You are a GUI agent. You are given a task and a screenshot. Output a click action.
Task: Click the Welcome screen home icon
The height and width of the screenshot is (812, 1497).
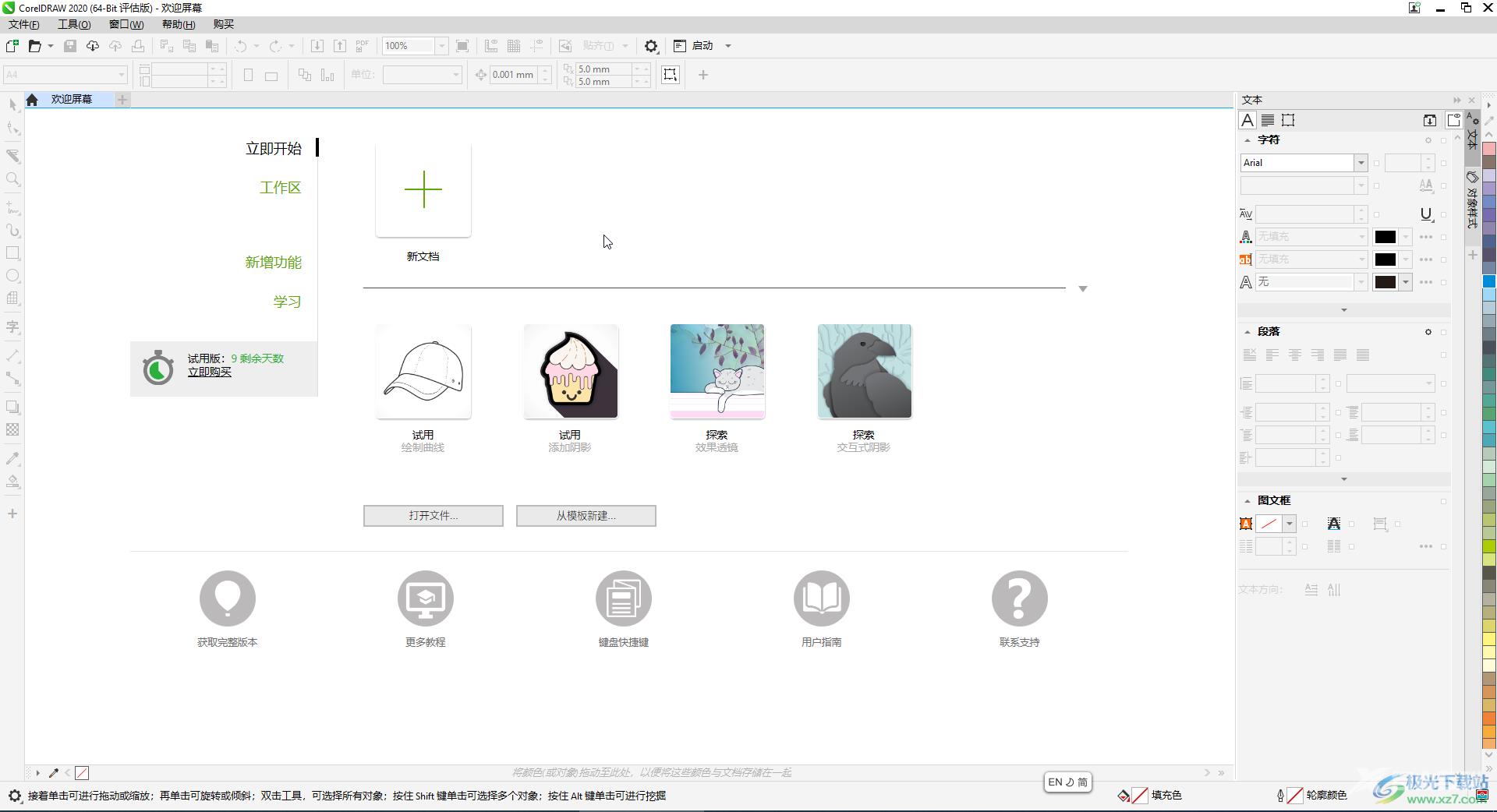coord(32,100)
